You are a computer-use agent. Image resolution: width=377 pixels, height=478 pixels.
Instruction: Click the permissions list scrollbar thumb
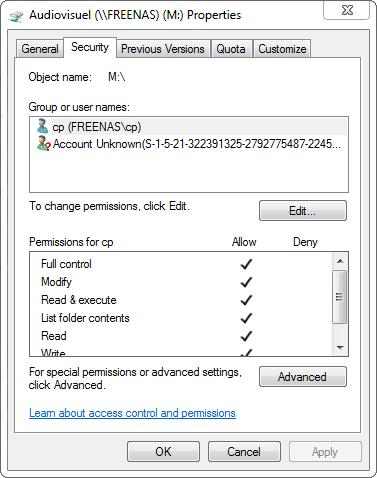point(340,297)
